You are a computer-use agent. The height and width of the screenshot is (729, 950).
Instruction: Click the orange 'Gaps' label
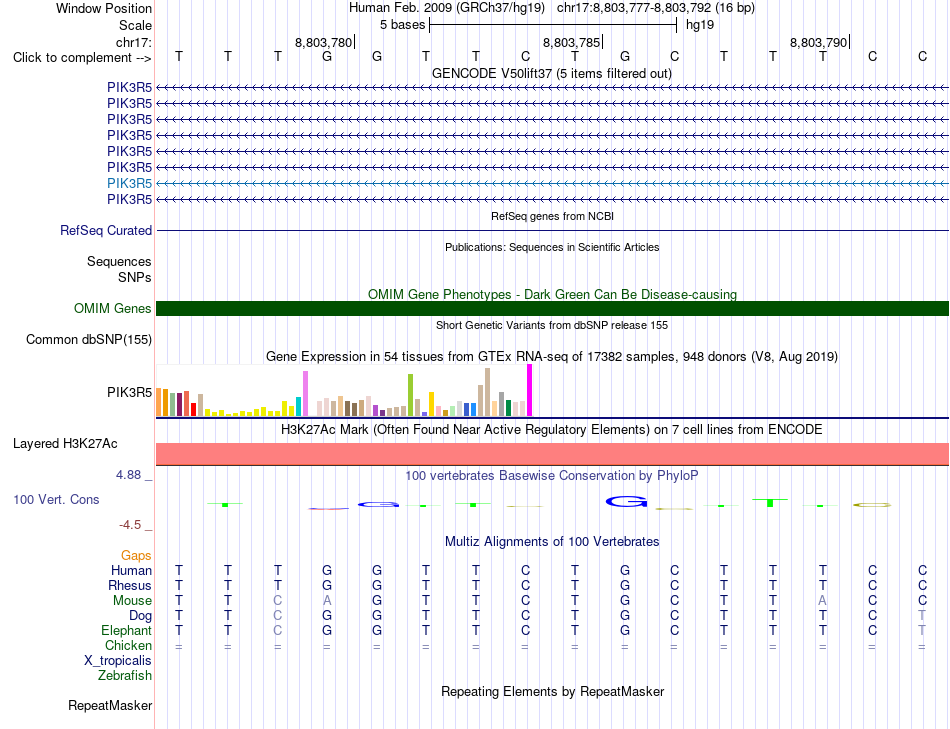point(136,556)
